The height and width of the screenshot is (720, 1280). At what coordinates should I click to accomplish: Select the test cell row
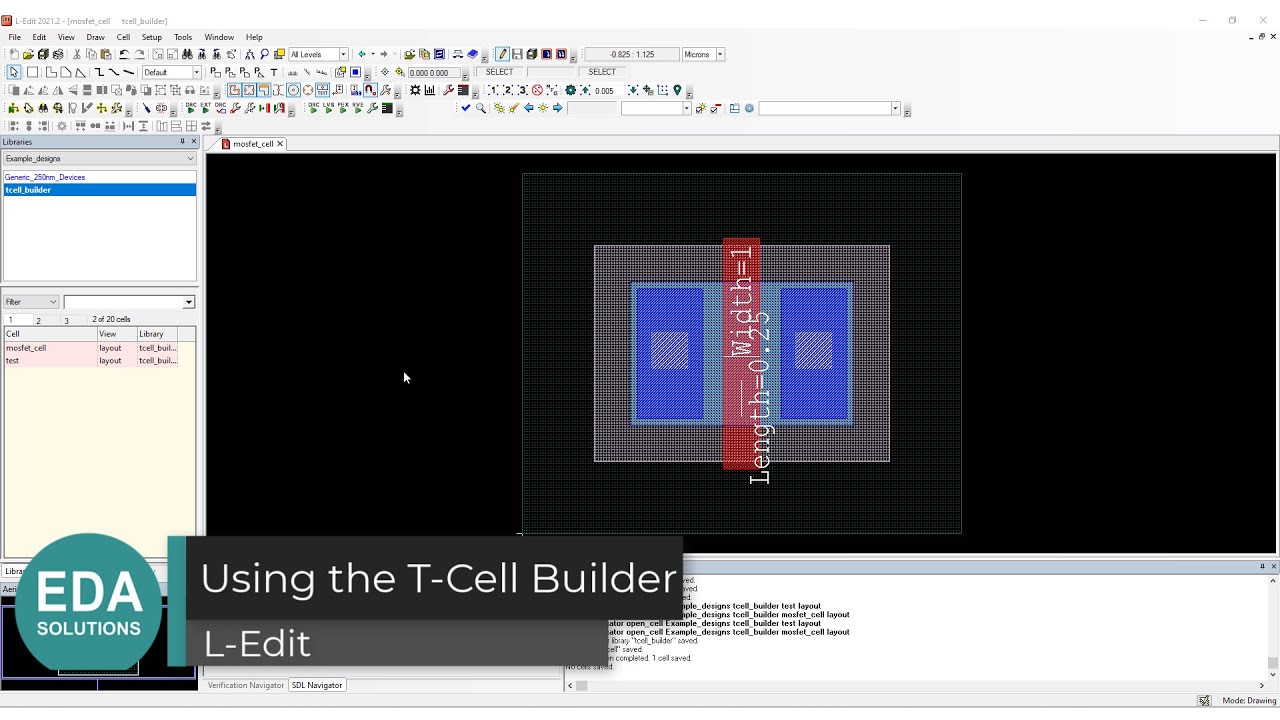91,360
